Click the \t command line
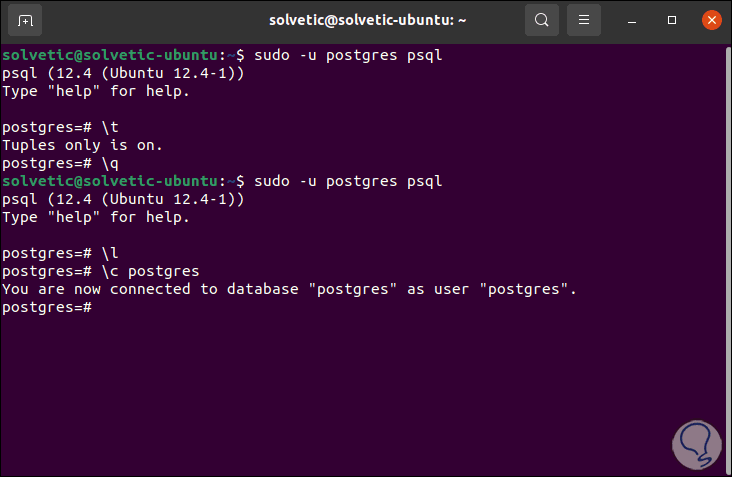Screen dimensions: 732x477 click(111, 127)
